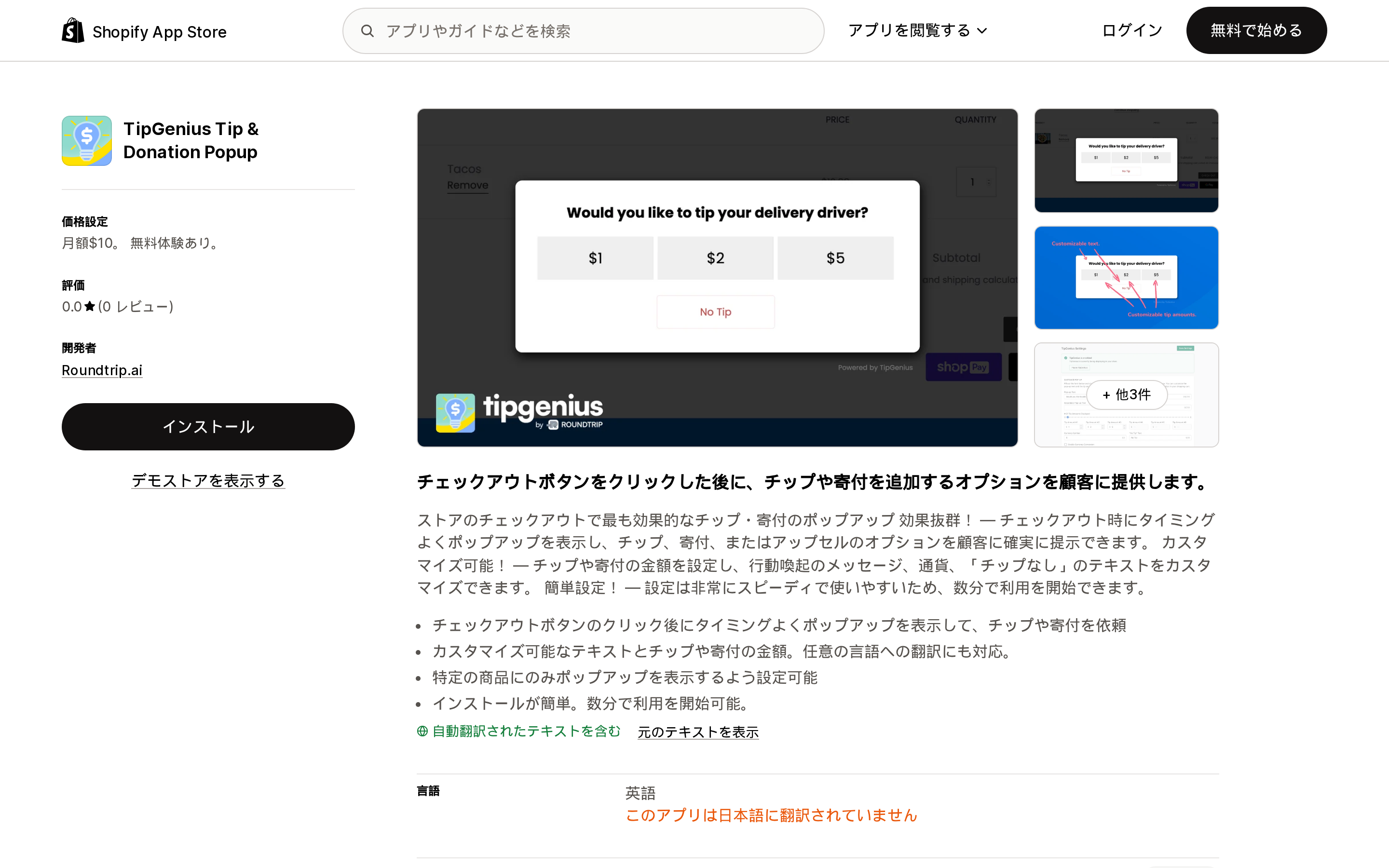Viewport: 1389px width, 868px height.
Task: Click the tipgenius logo in main screenshot
Action: (519, 412)
